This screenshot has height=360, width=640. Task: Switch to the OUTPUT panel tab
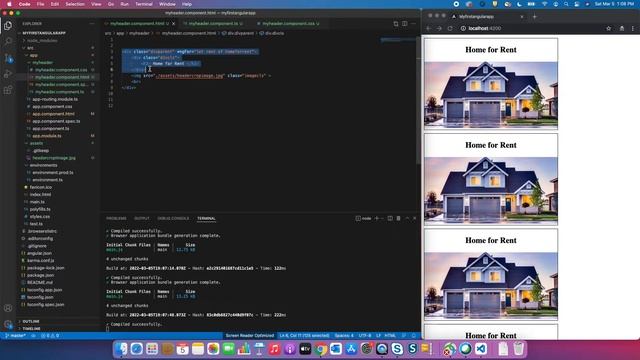click(142, 218)
